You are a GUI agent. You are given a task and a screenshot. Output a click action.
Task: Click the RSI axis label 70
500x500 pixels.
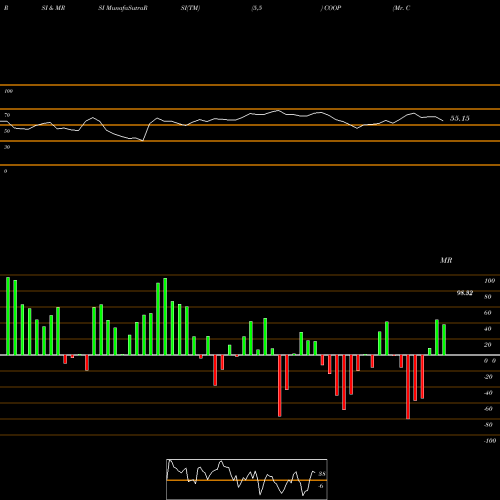click(7, 115)
